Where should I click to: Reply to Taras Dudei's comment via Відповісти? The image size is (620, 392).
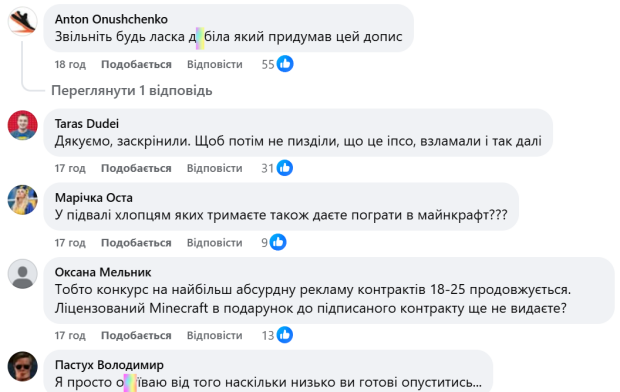pyautogui.click(x=215, y=168)
